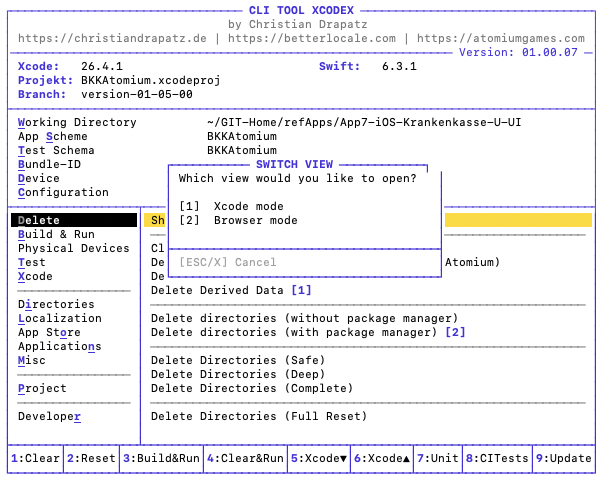Open the Xcode menu entry

pos(35,276)
